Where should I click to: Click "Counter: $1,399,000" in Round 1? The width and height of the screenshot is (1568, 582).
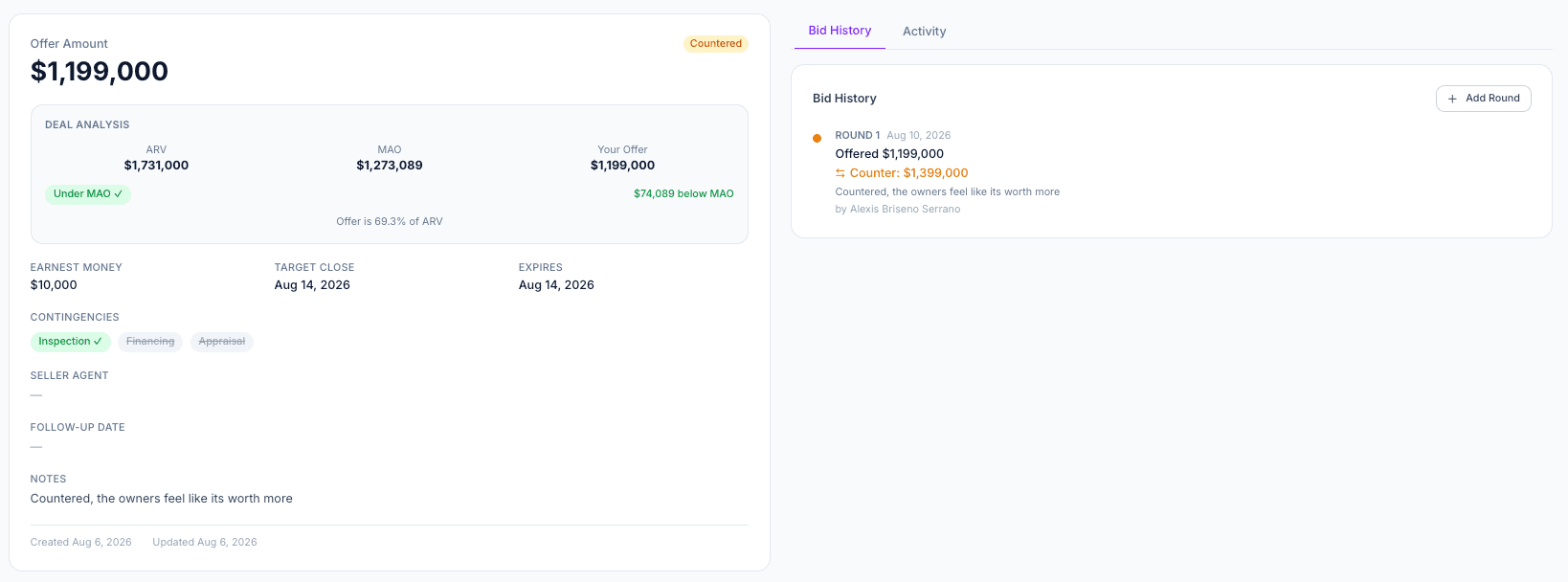point(909,173)
